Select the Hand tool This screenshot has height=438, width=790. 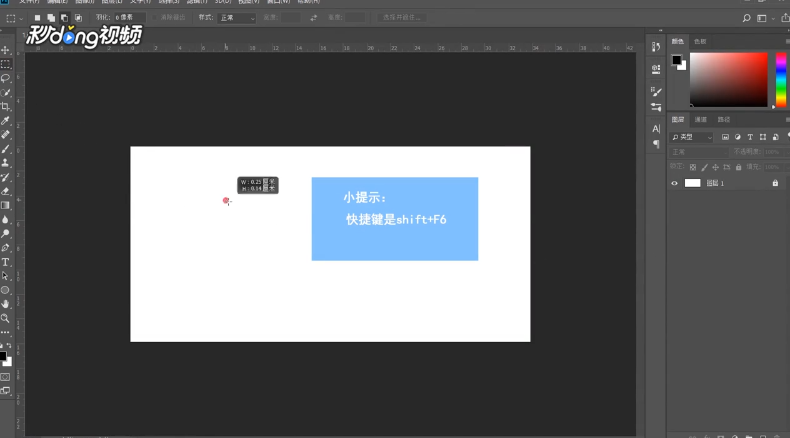[x=6, y=304]
